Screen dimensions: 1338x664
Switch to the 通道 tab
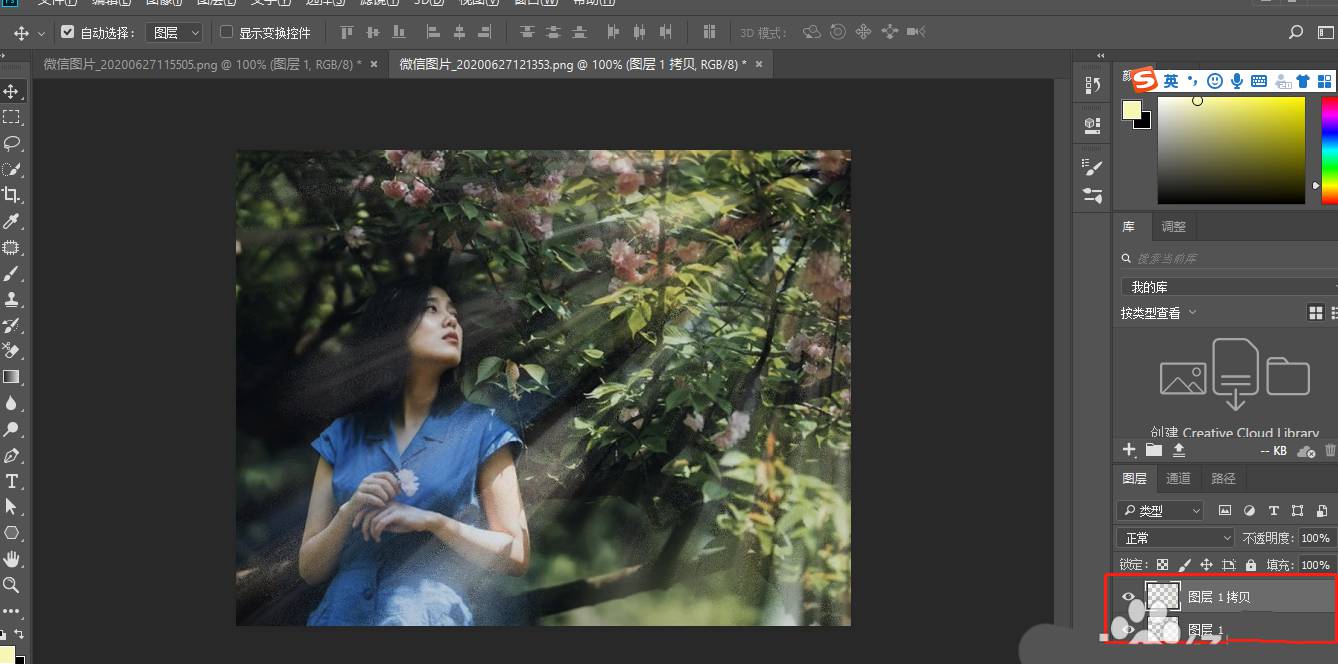pyautogui.click(x=1178, y=479)
